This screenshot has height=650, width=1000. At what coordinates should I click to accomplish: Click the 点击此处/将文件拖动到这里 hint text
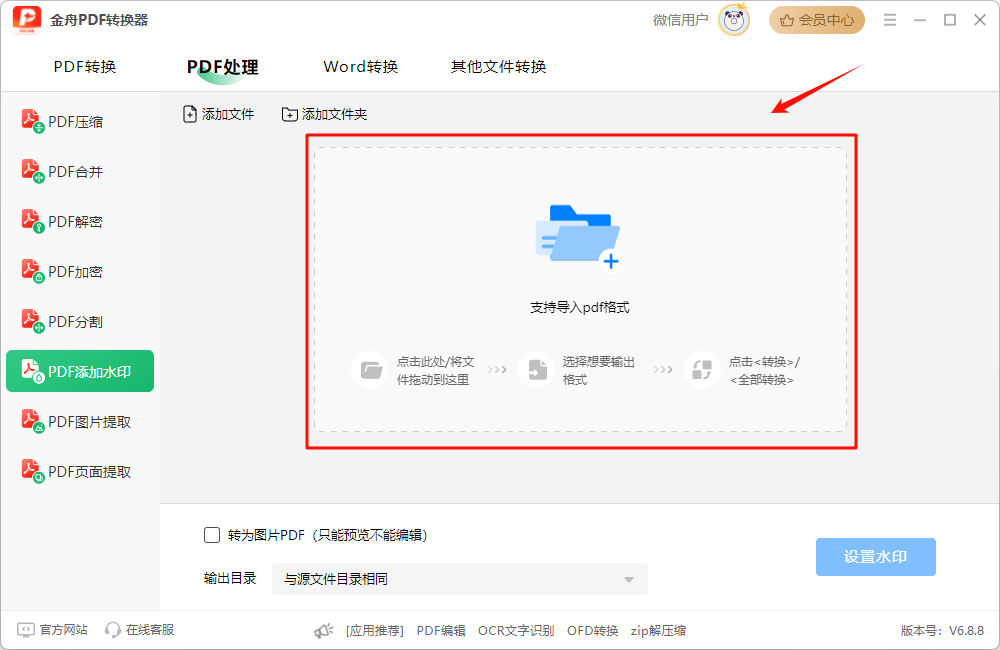coord(436,371)
